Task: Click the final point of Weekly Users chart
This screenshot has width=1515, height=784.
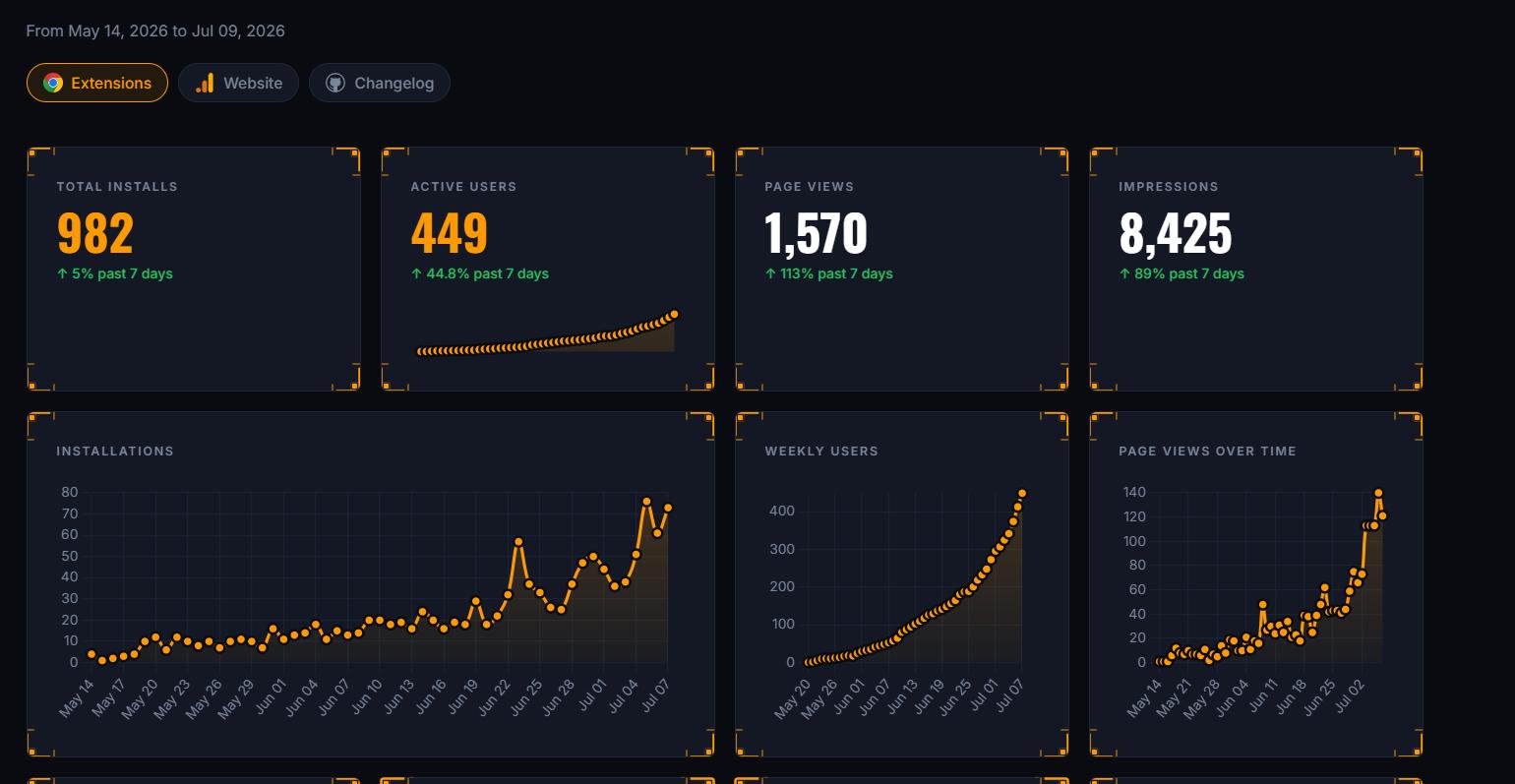Action: tap(1022, 493)
